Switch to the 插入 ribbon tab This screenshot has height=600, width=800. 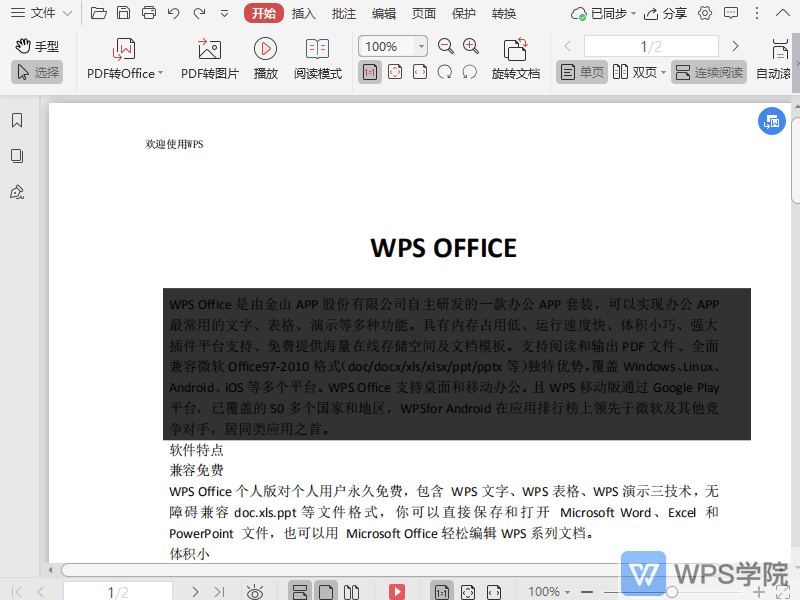click(x=304, y=13)
